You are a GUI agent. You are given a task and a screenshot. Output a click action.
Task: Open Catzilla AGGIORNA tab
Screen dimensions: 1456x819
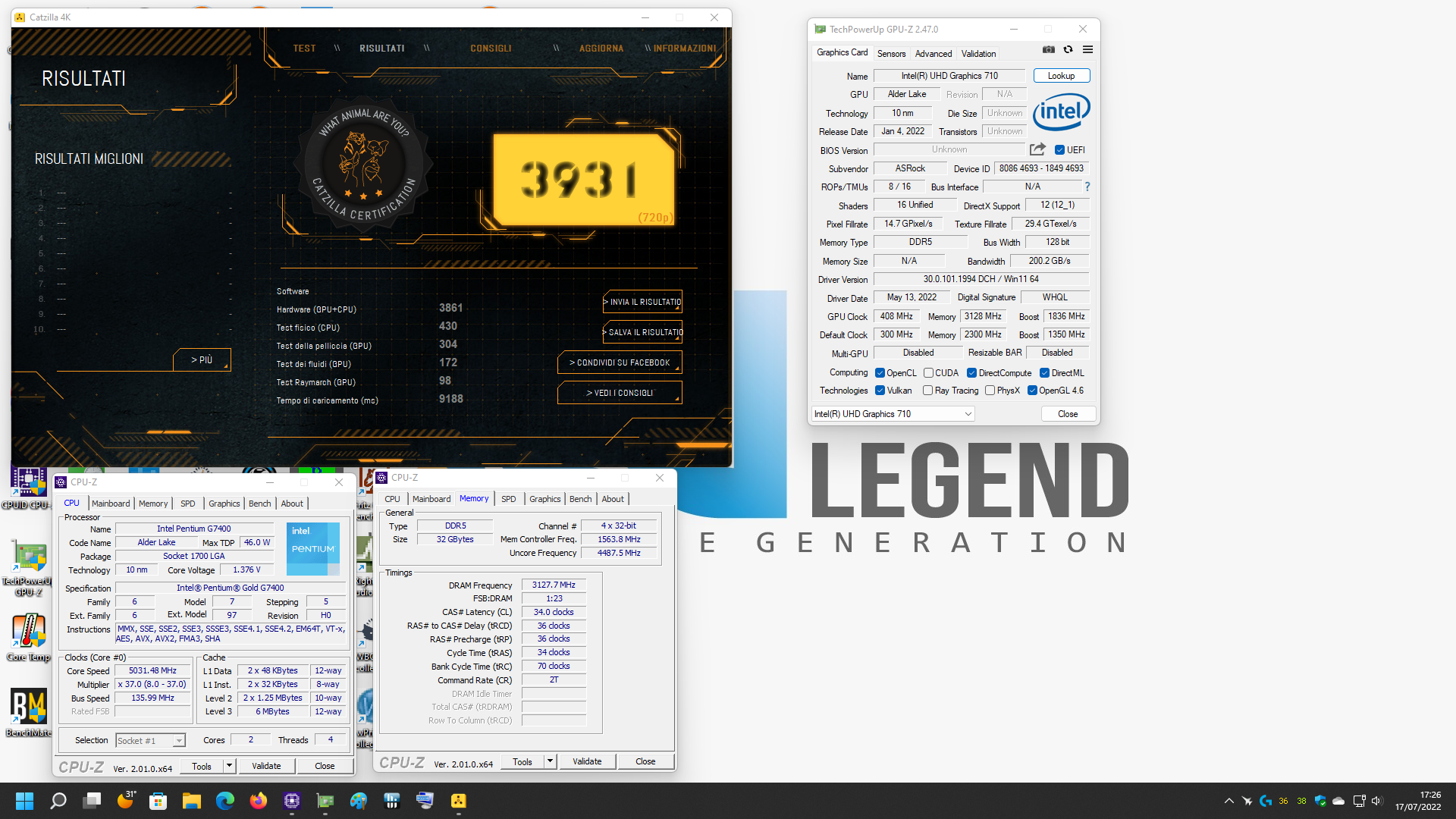[x=601, y=49]
